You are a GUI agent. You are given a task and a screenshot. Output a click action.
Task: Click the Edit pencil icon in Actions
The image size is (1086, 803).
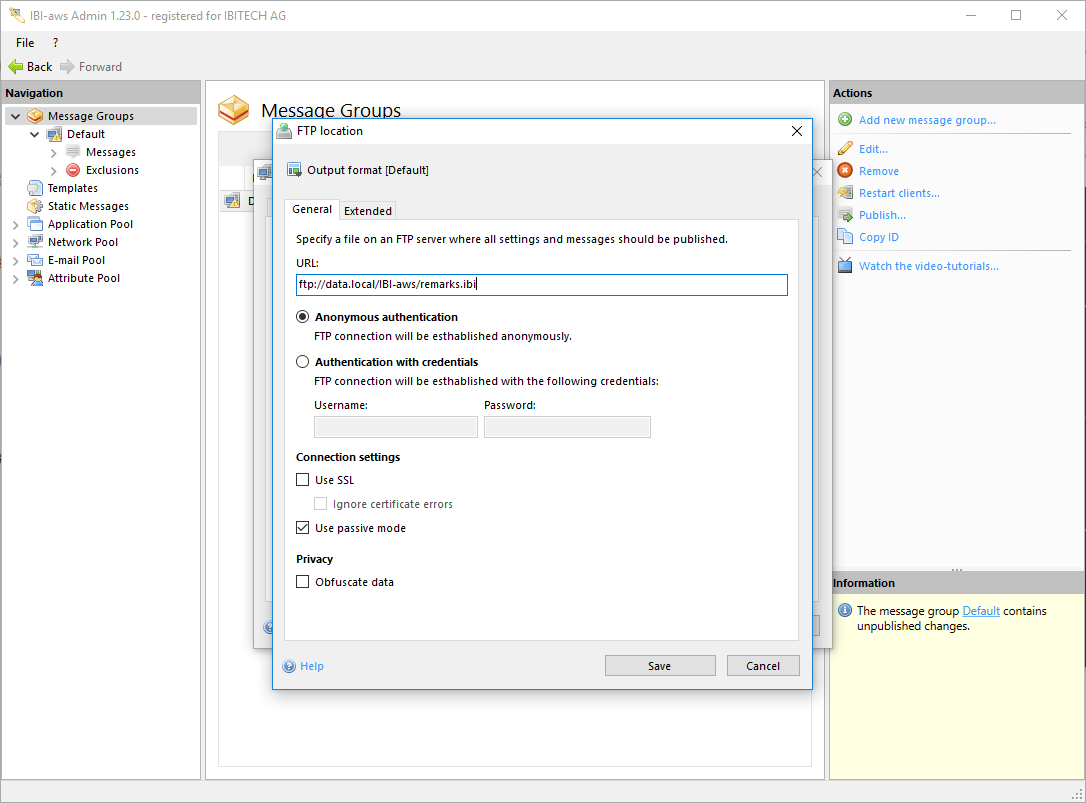(x=845, y=149)
